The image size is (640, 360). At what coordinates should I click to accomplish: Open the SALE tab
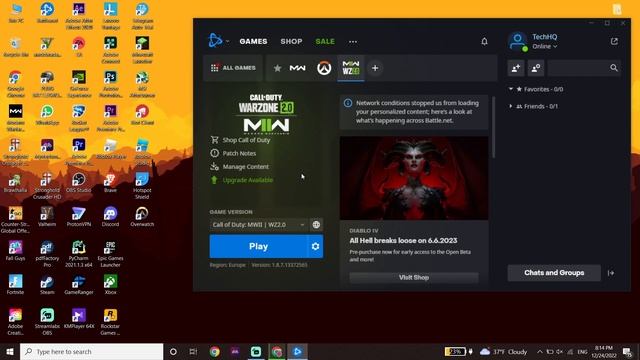(x=325, y=41)
